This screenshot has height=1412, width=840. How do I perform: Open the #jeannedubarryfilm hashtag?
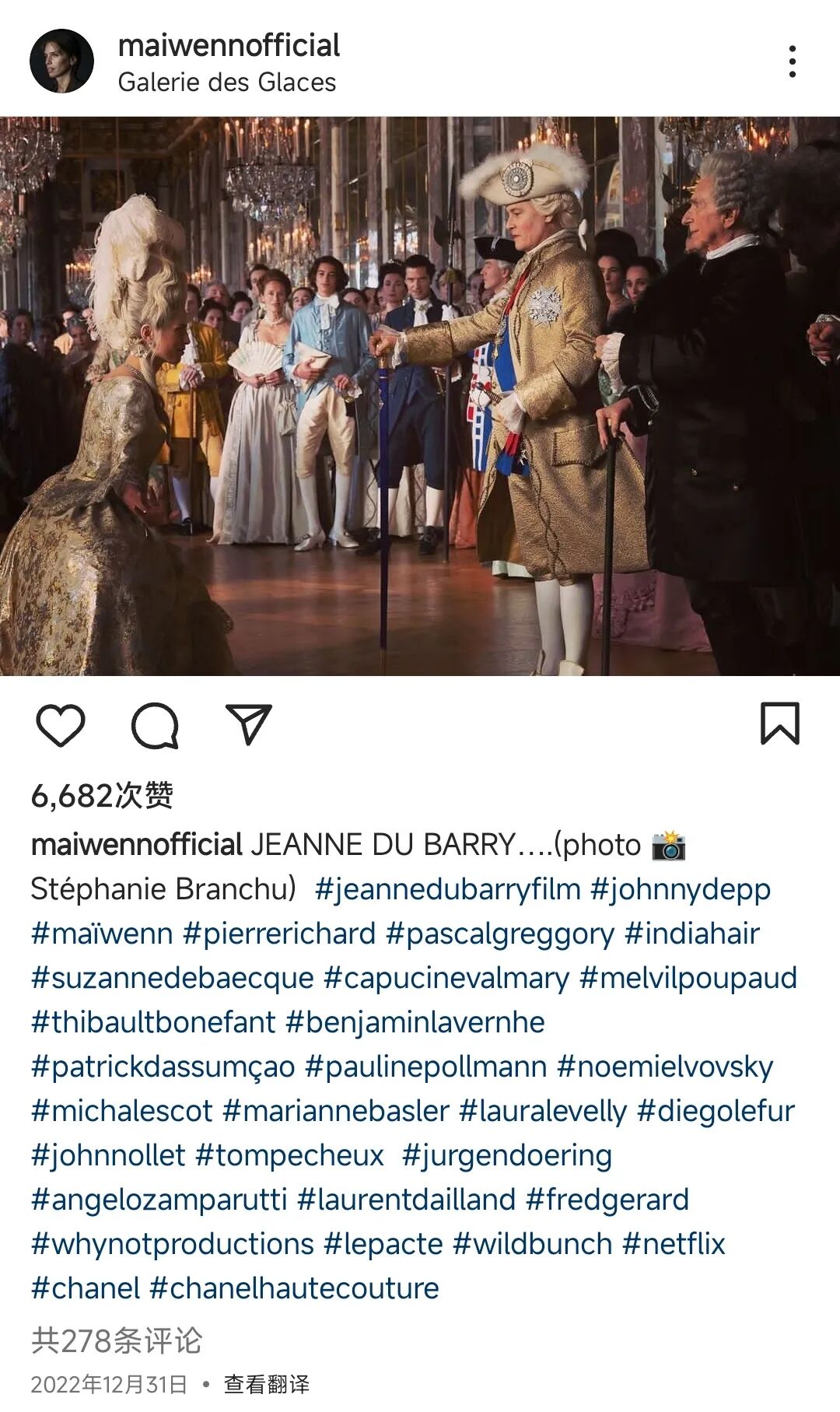(x=448, y=888)
